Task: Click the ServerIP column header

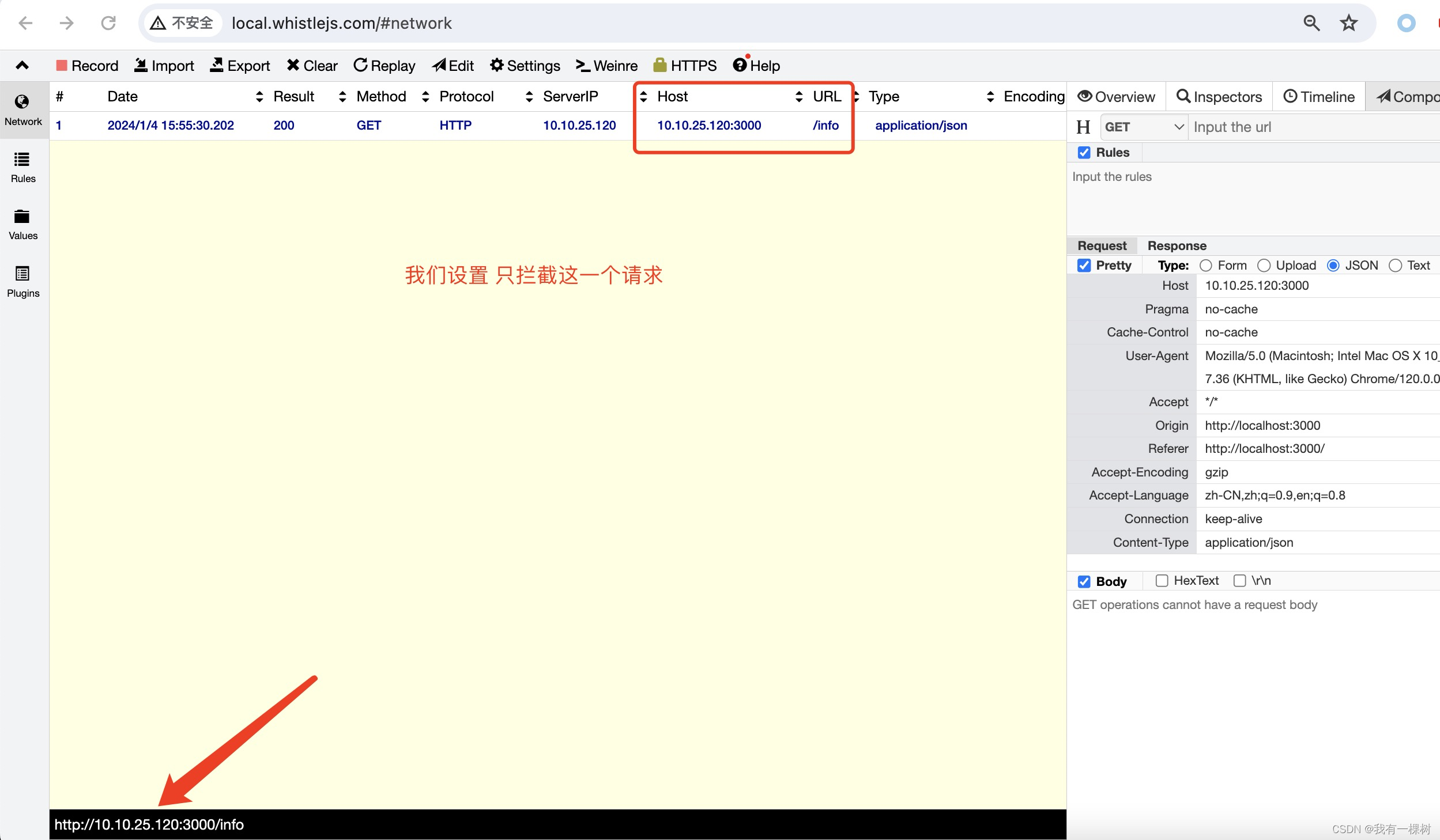Action: click(571, 96)
